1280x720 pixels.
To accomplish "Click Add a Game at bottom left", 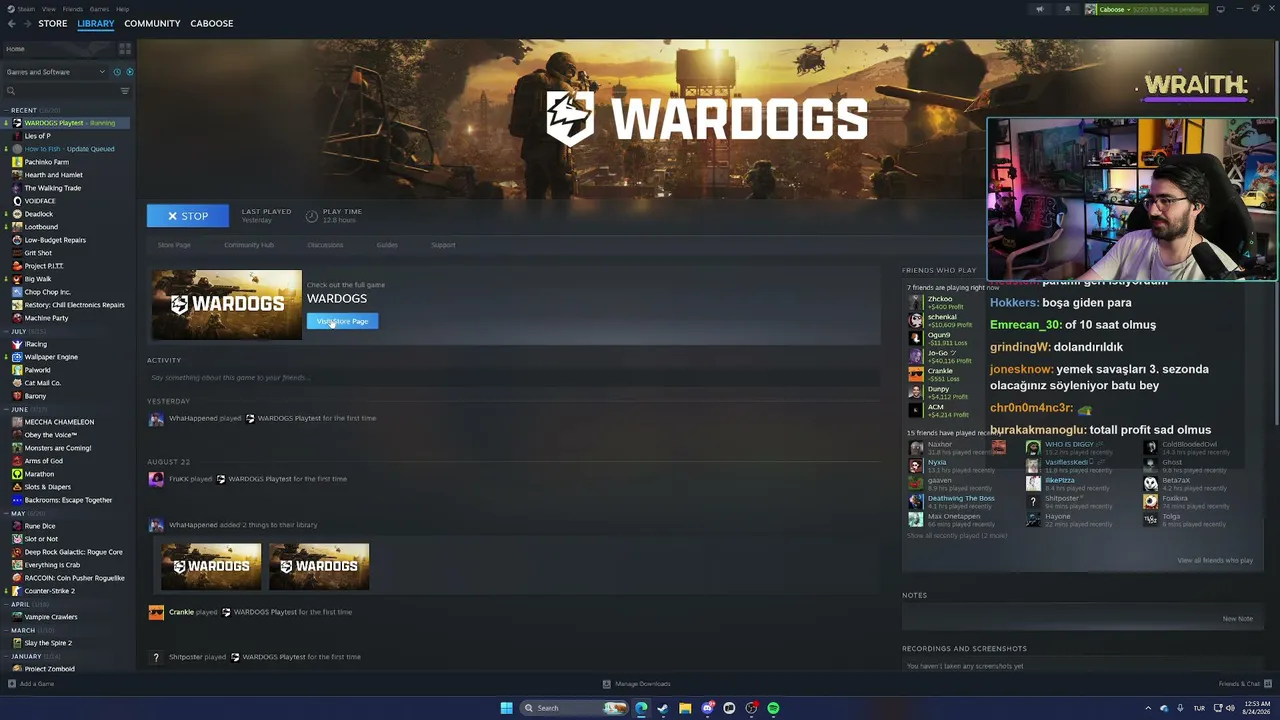I will [31, 684].
